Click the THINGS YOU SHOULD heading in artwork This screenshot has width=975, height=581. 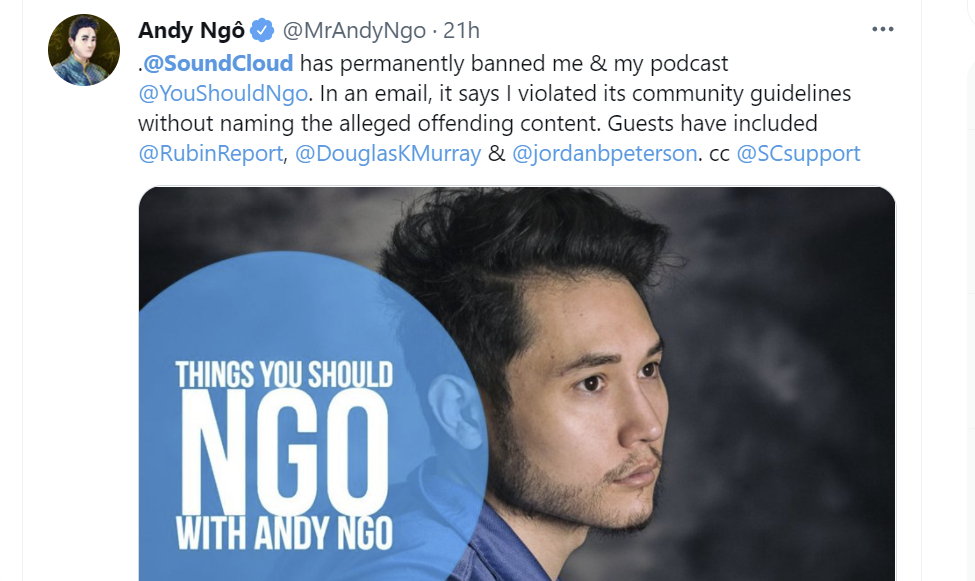[284, 374]
